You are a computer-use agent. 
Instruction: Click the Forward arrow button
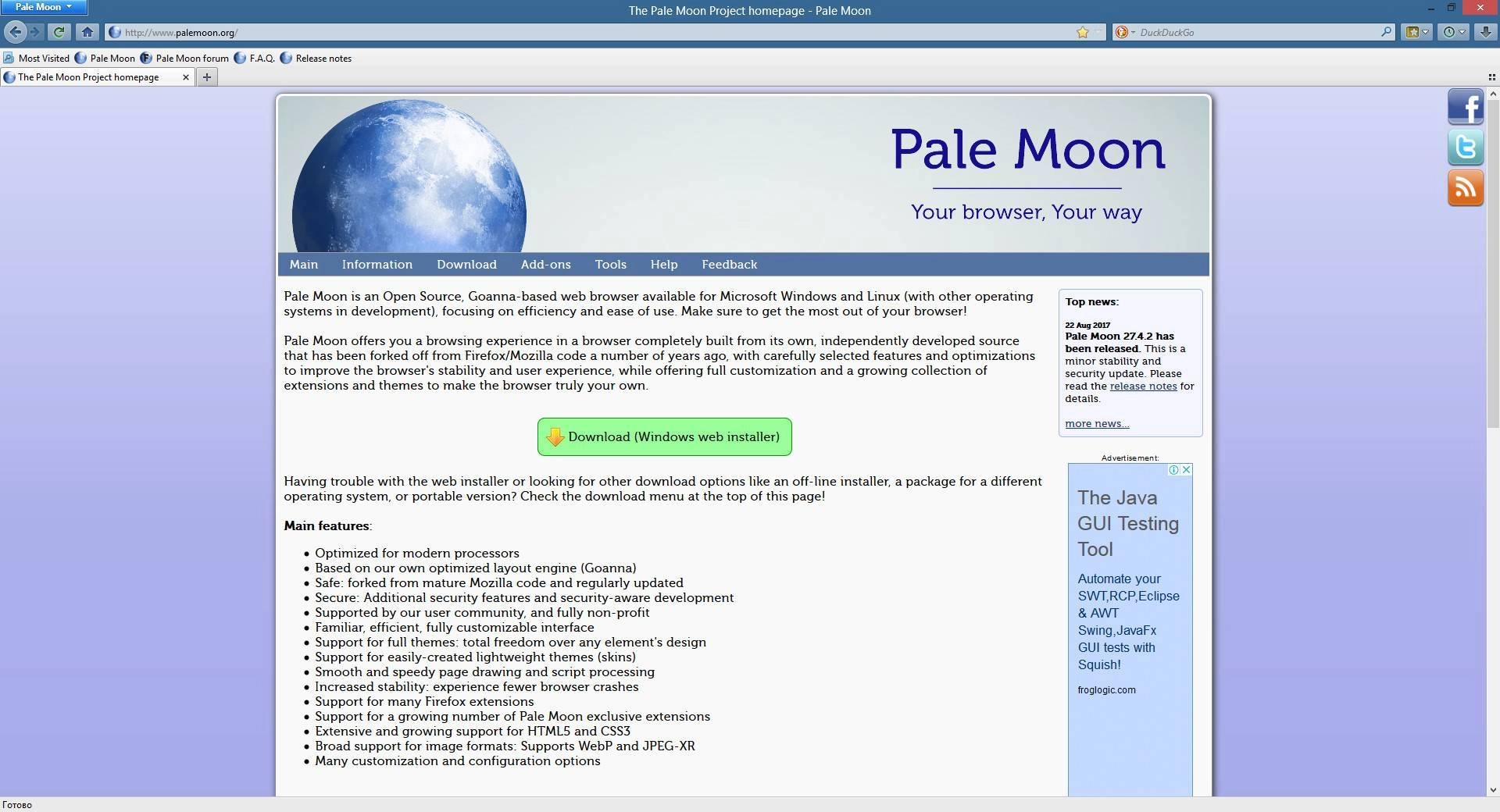coord(35,32)
